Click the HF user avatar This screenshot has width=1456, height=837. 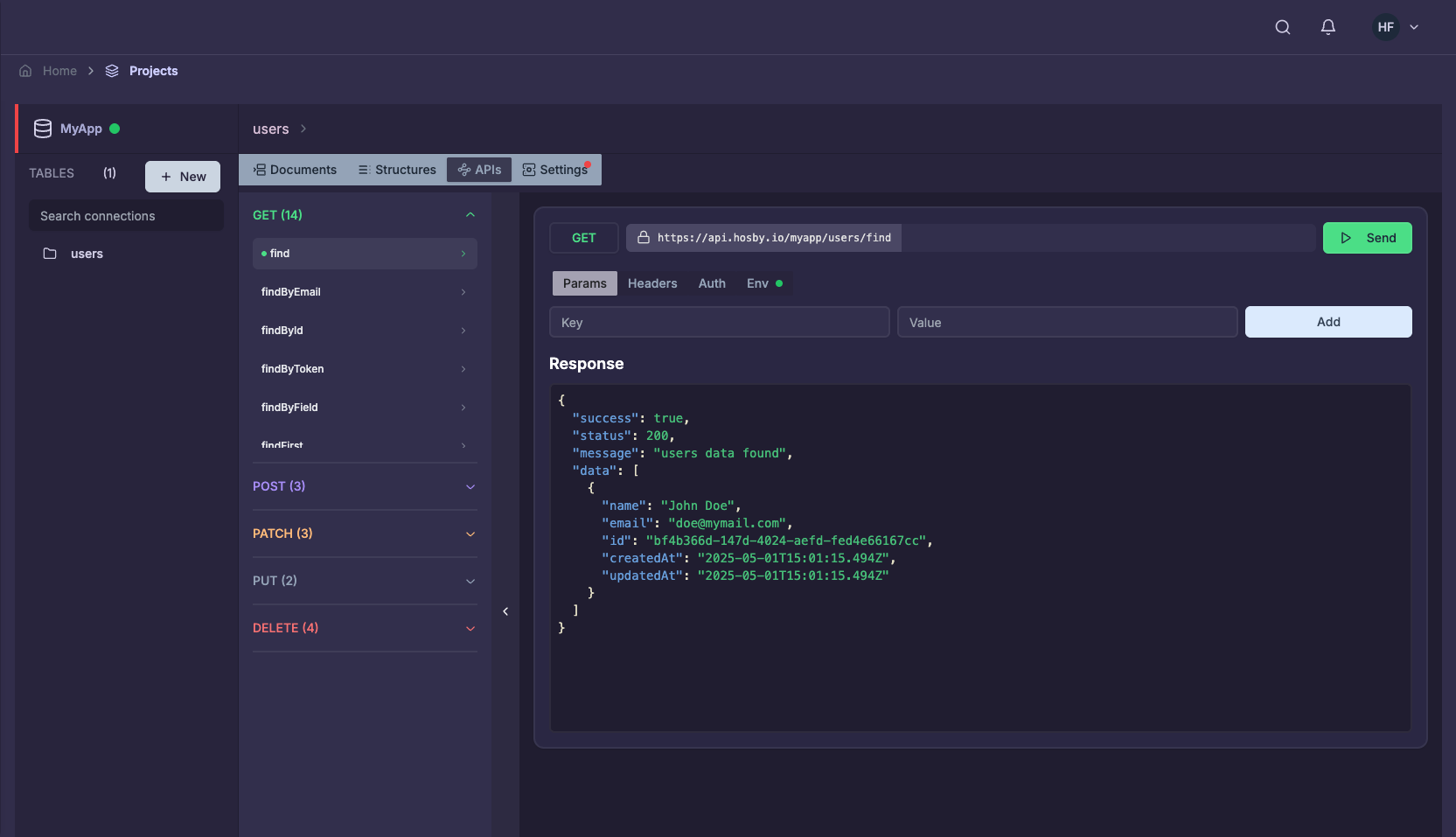coord(1385,27)
